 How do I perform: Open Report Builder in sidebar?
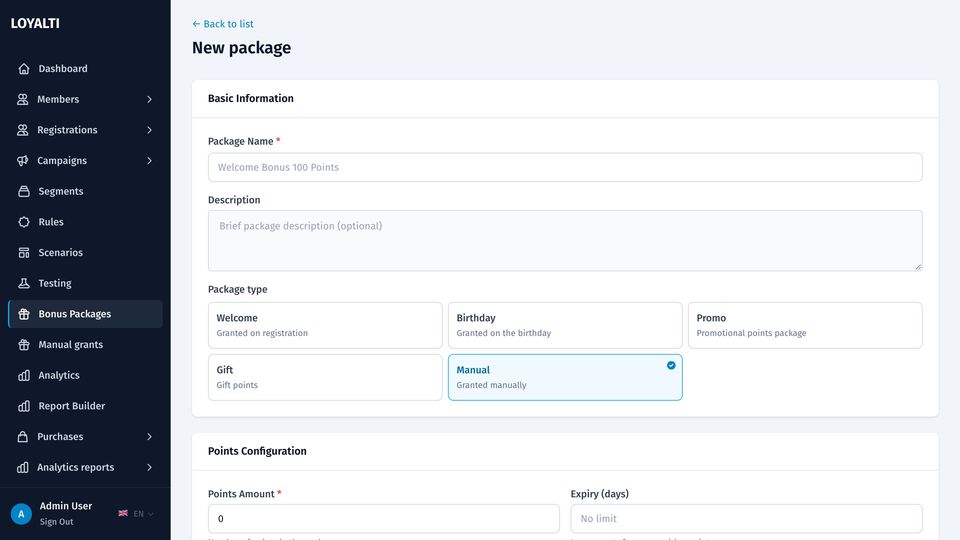[85, 406]
